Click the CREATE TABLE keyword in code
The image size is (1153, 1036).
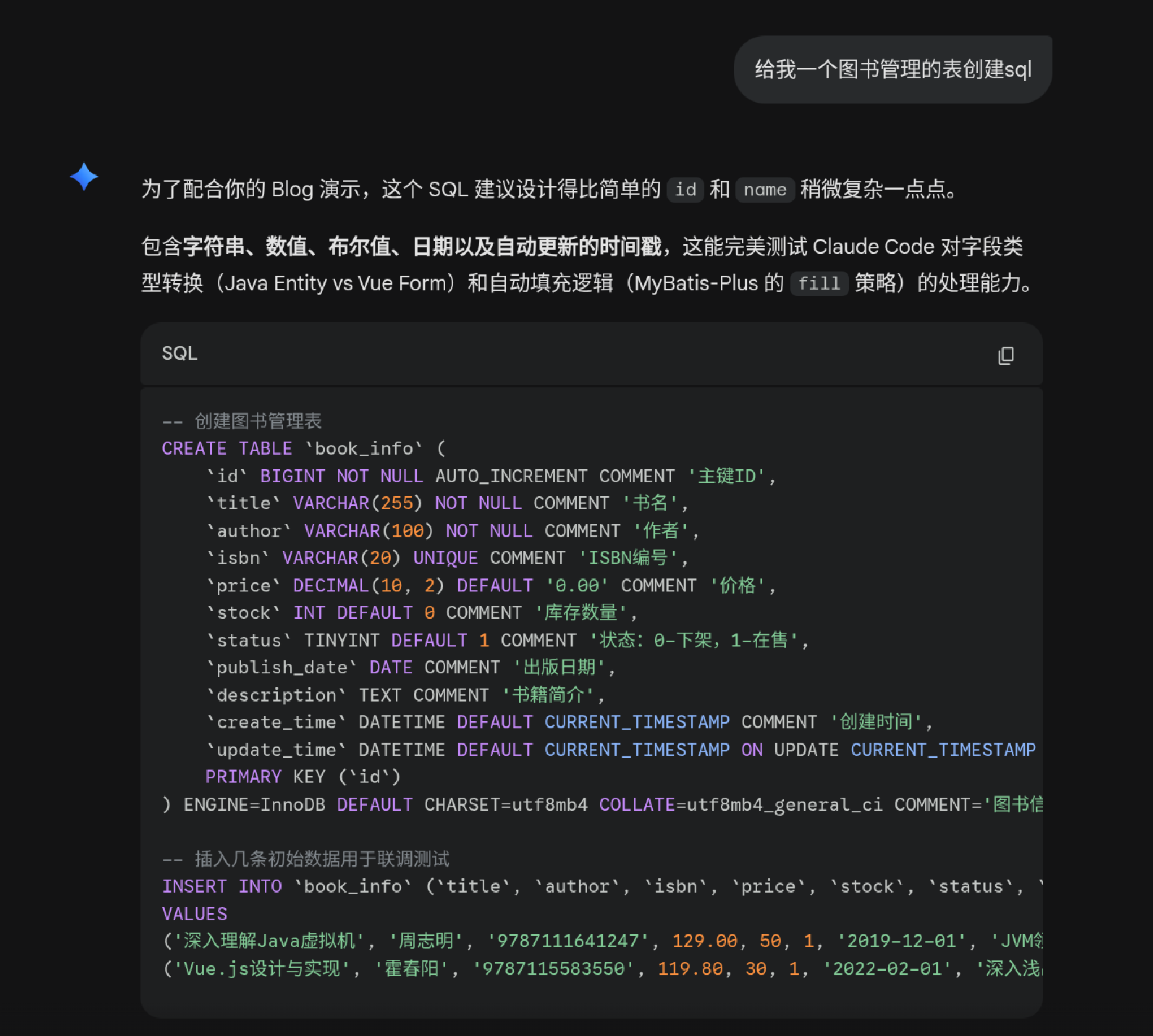tap(227, 449)
